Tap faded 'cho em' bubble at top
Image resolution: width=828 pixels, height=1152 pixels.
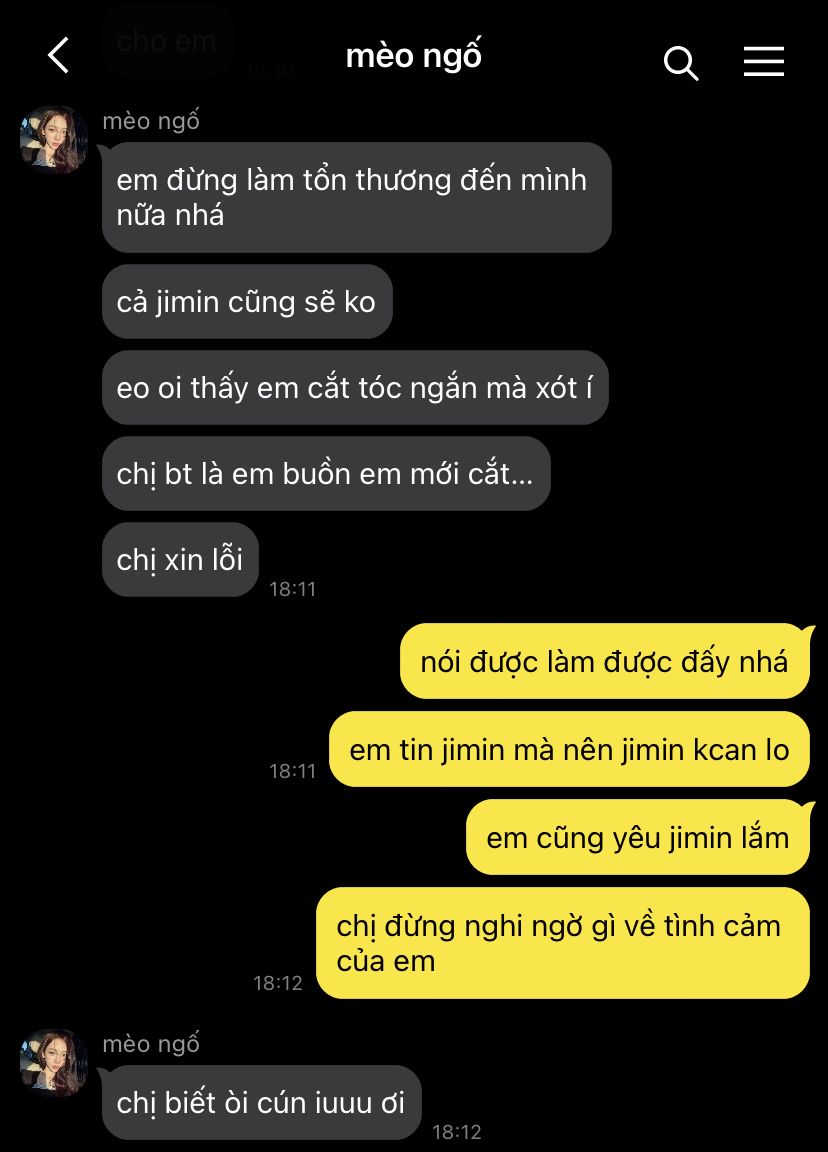tap(167, 41)
